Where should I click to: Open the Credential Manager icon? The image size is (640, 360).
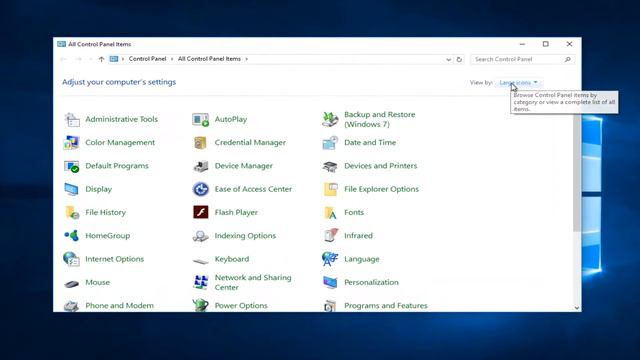coord(200,143)
